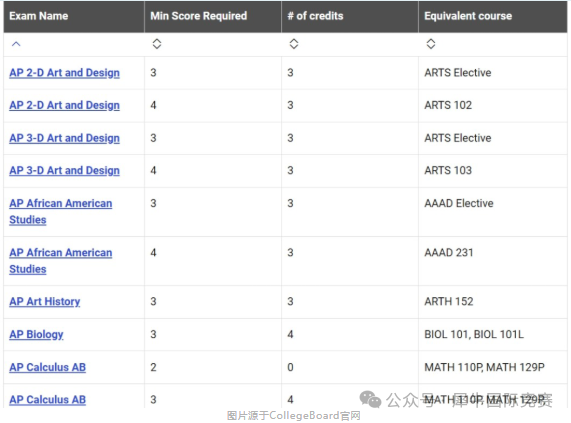Open AP 2-D Art and Design link, ARTS 102 row
Viewport: 571px width, 423px height.
(64, 105)
